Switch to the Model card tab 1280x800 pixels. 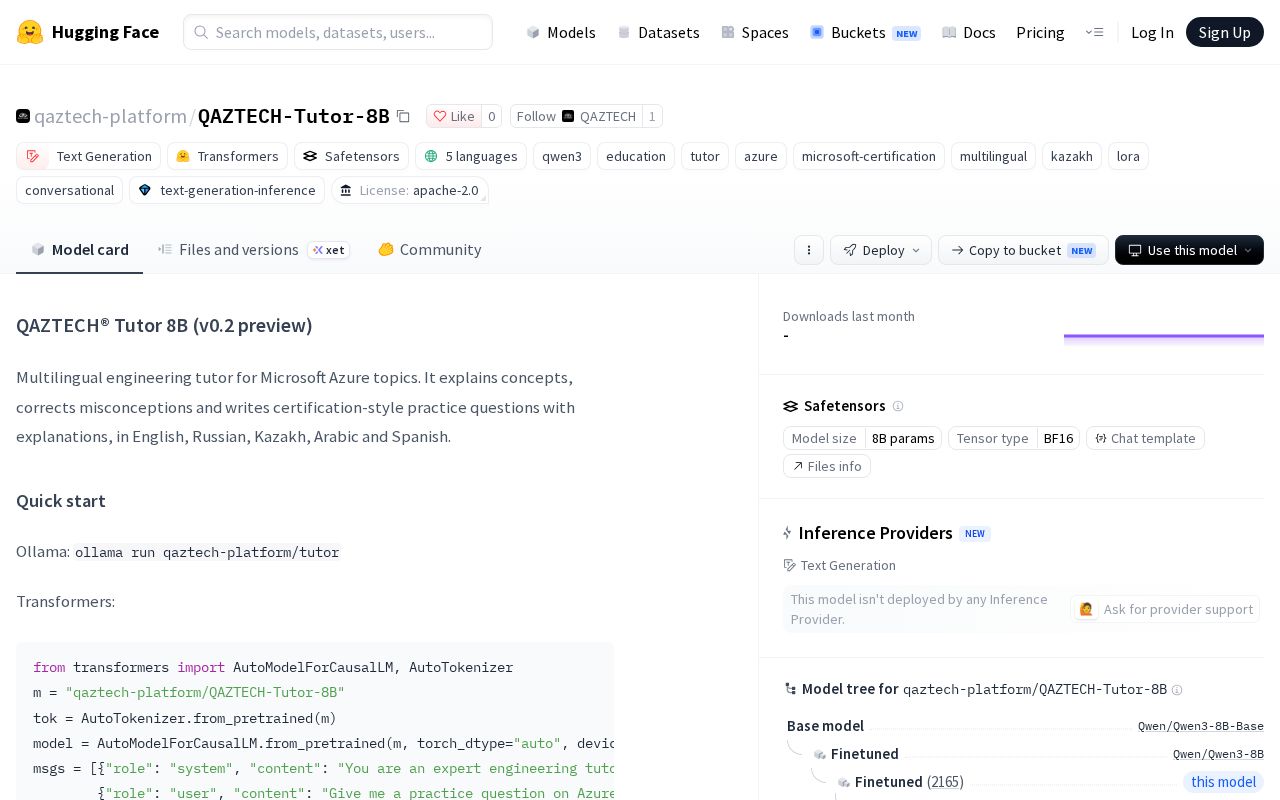click(80, 250)
